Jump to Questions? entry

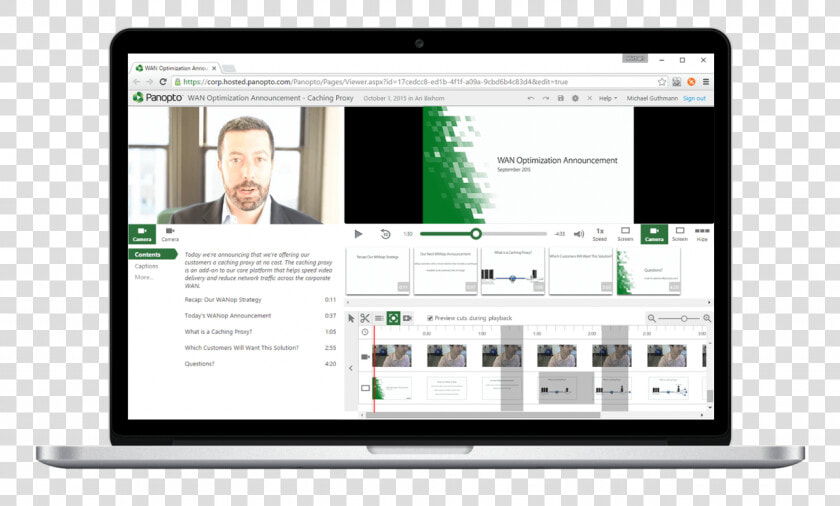[x=260, y=364]
